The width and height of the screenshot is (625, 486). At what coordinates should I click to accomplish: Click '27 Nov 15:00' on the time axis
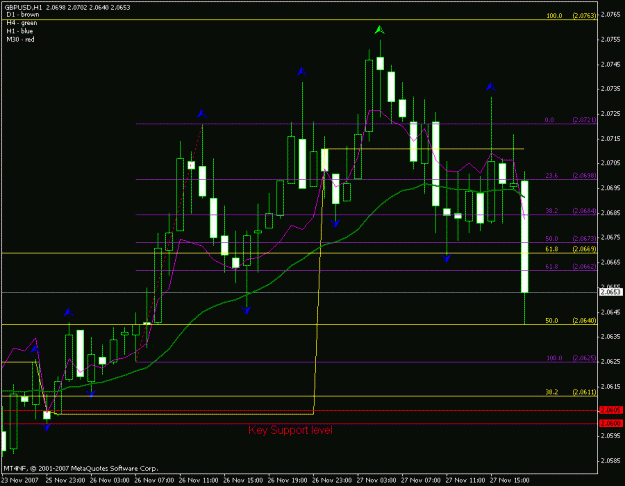(x=510, y=480)
